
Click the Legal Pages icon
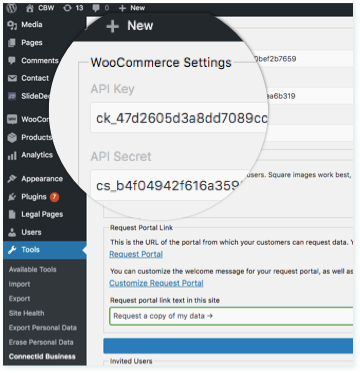click(x=12, y=215)
